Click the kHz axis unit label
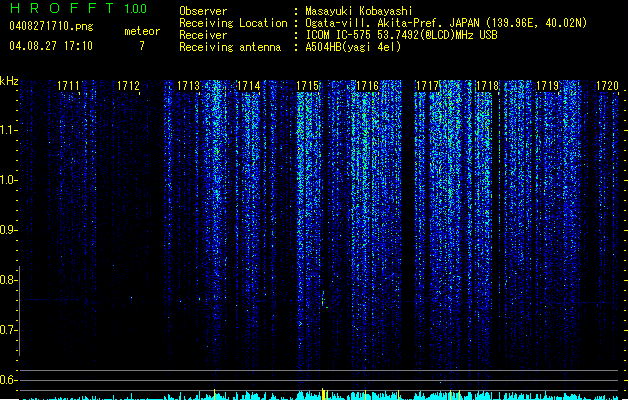The image size is (629, 400). (9, 81)
